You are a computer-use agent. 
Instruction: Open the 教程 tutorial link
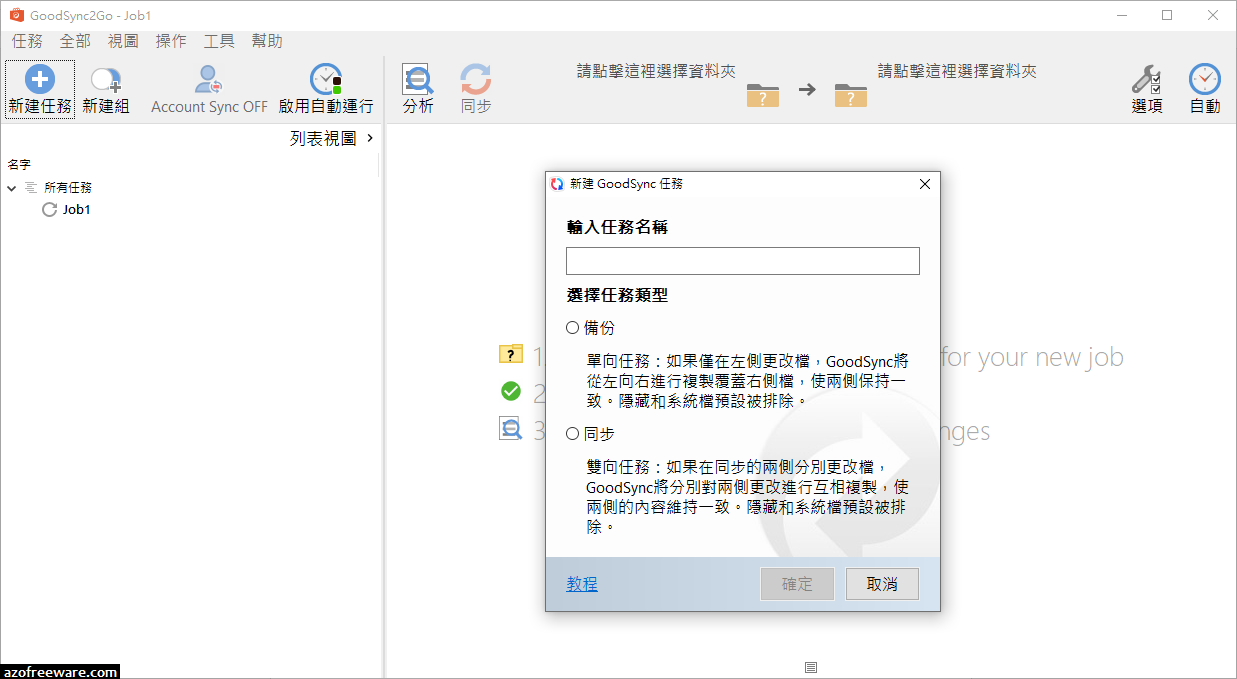pos(582,585)
